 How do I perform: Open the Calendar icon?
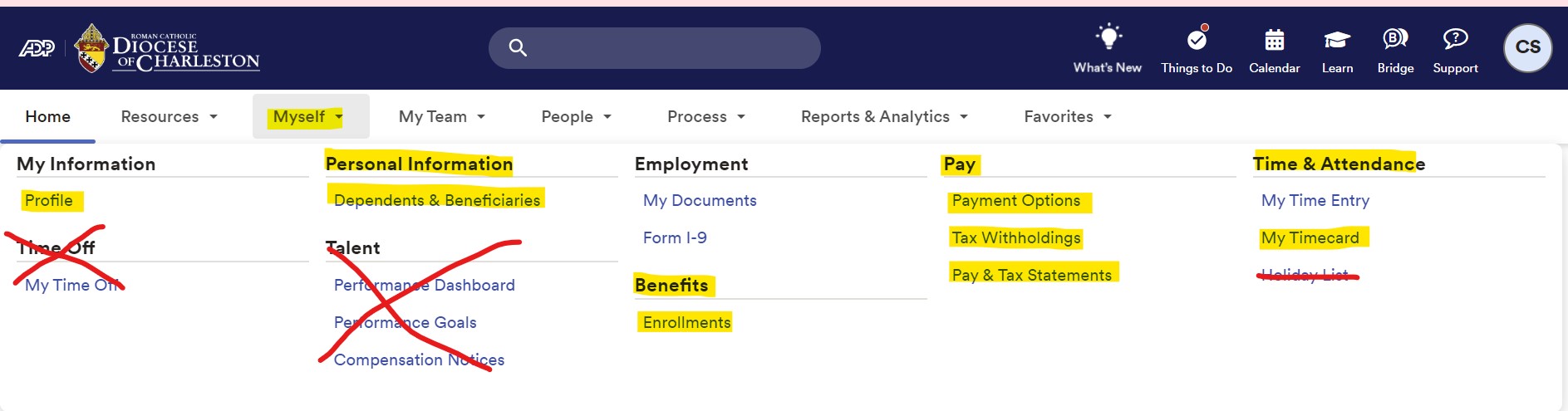click(x=1274, y=39)
